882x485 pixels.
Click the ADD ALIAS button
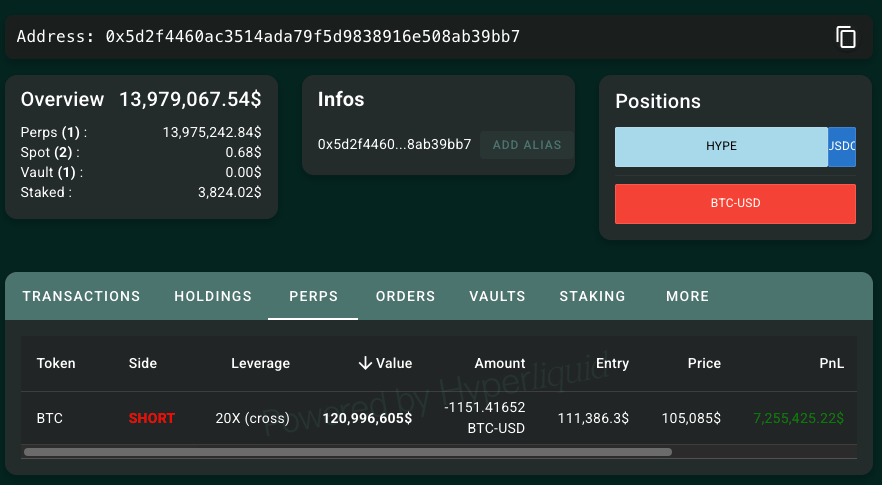pyautogui.click(x=526, y=145)
